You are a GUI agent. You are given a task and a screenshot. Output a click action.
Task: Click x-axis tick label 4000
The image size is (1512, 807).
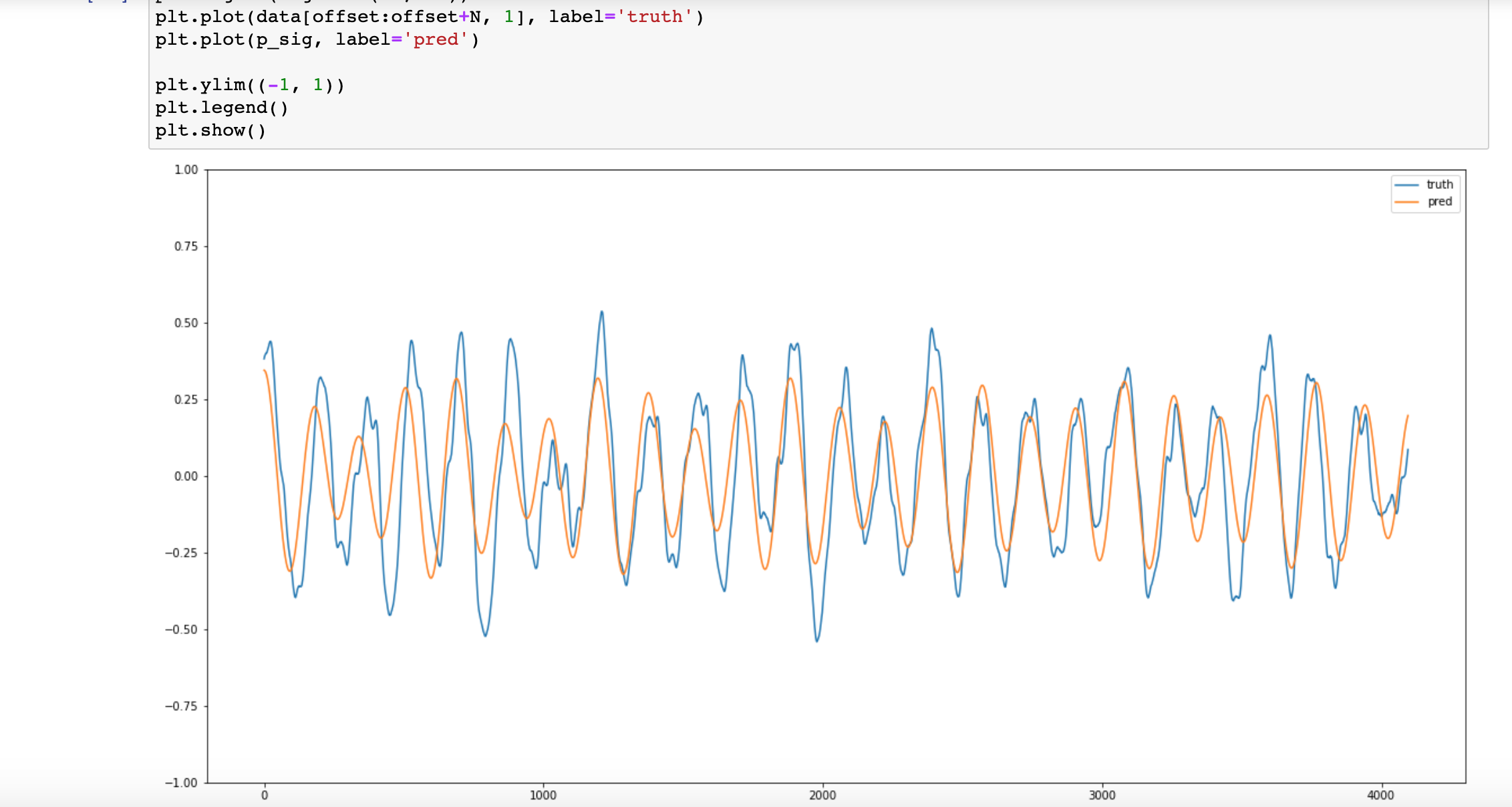tap(1380, 795)
